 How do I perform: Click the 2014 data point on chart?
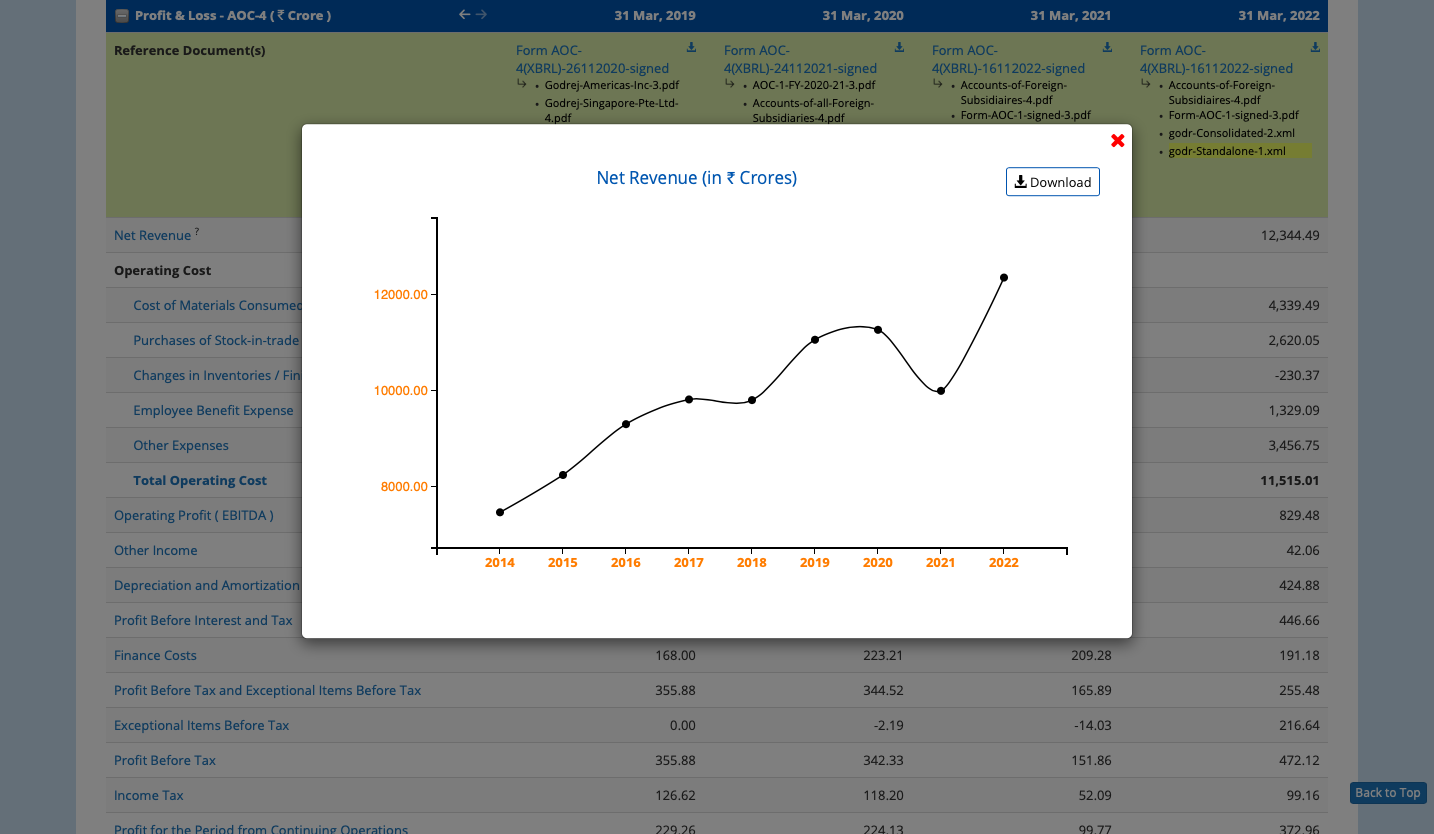coord(500,512)
